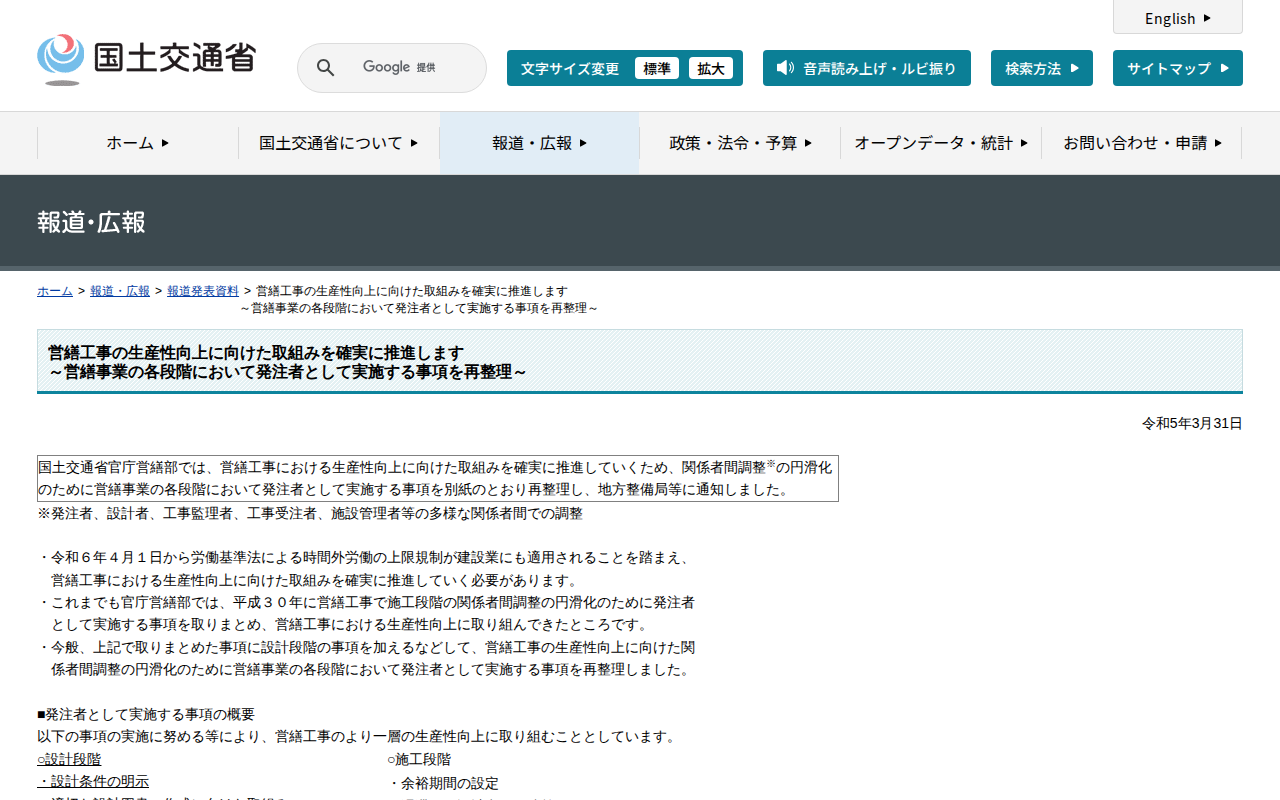Screen dimensions: 1280x800
Task: Click the ○設計段階 underlined heading
Action: pyautogui.click(x=69, y=760)
